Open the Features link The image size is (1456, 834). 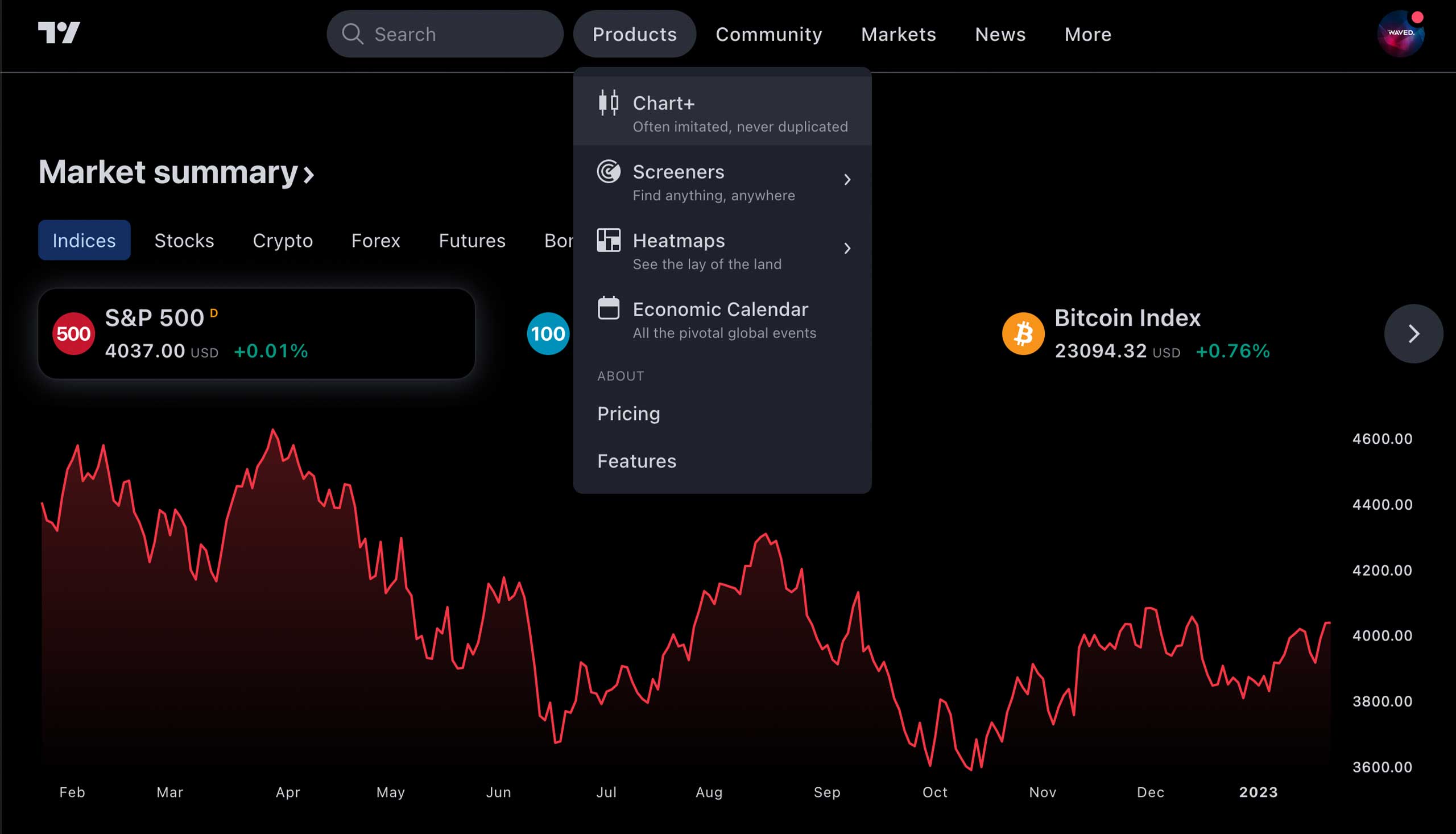(x=636, y=461)
